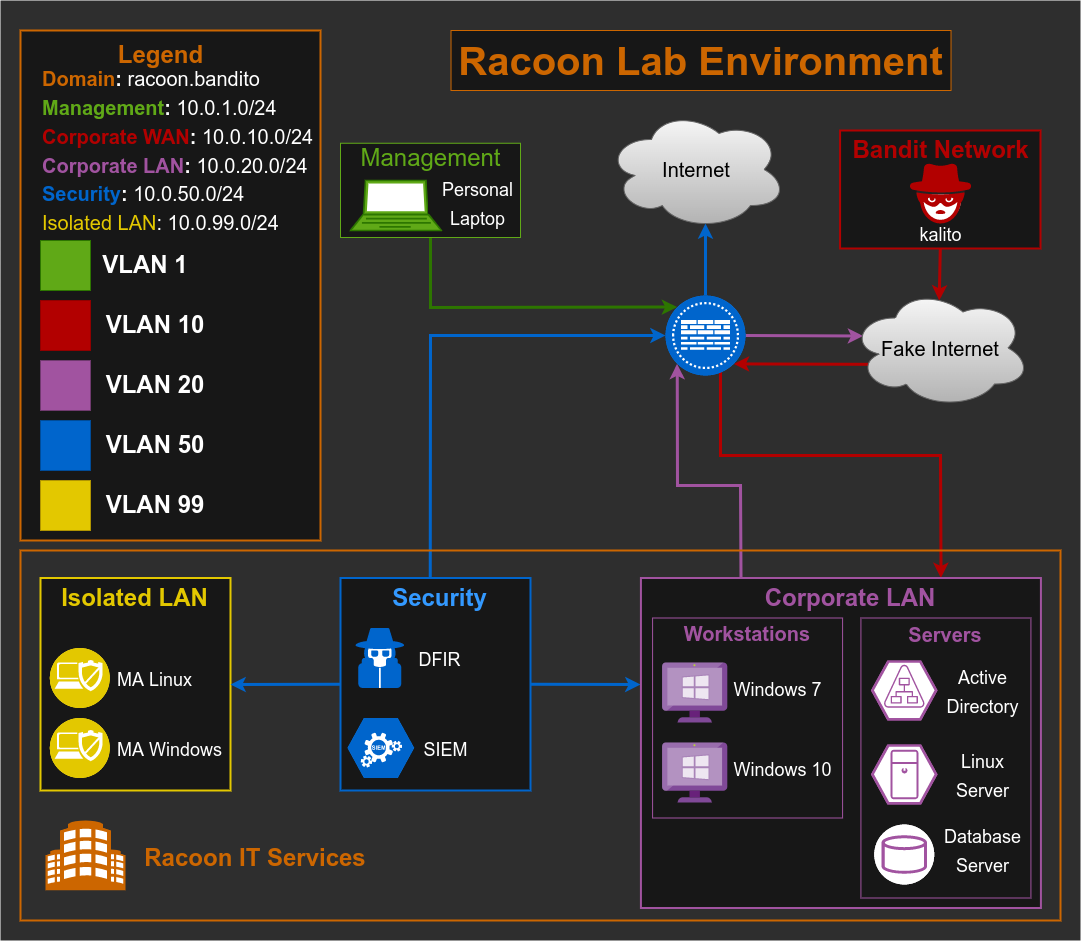
Task: Click the Internet cloud
Action: [697, 170]
